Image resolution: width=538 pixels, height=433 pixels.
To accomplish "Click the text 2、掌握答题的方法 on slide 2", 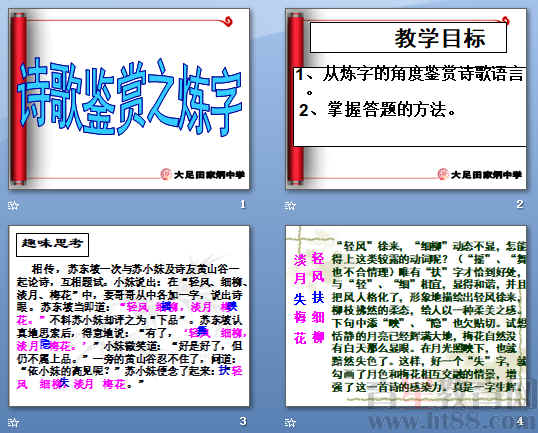I will [x=377, y=110].
